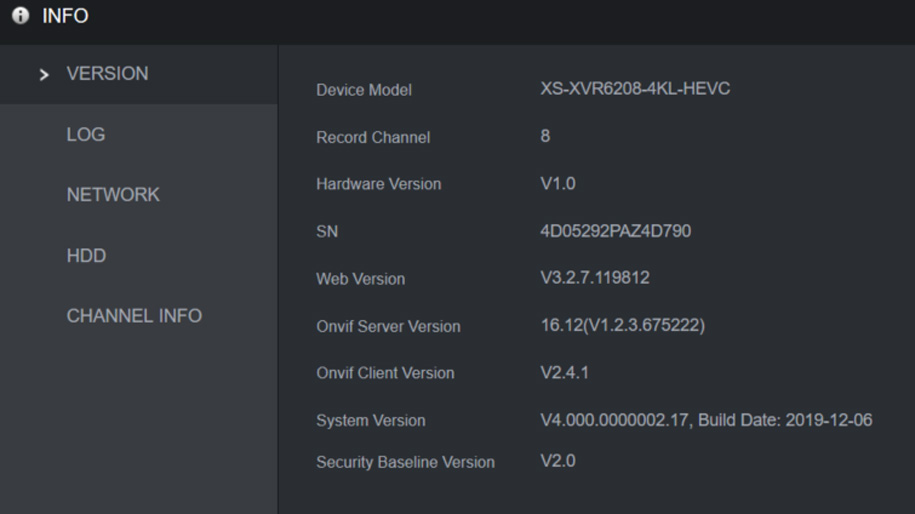This screenshot has width=915, height=514.
Task: Click the Web Version value V3.2.7.119812
Action: [x=595, y=278]
